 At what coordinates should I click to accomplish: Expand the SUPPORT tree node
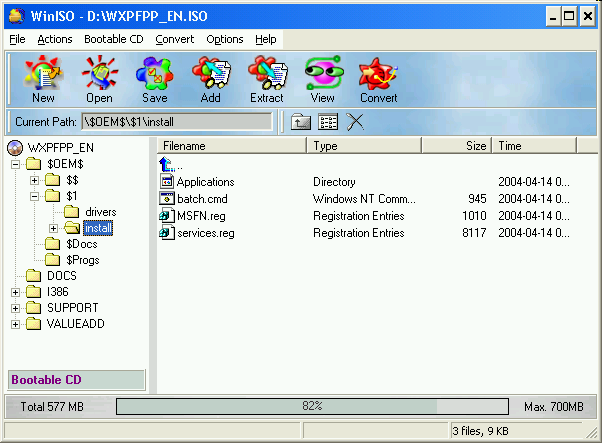pyautogui.click(x=15, y=308)
